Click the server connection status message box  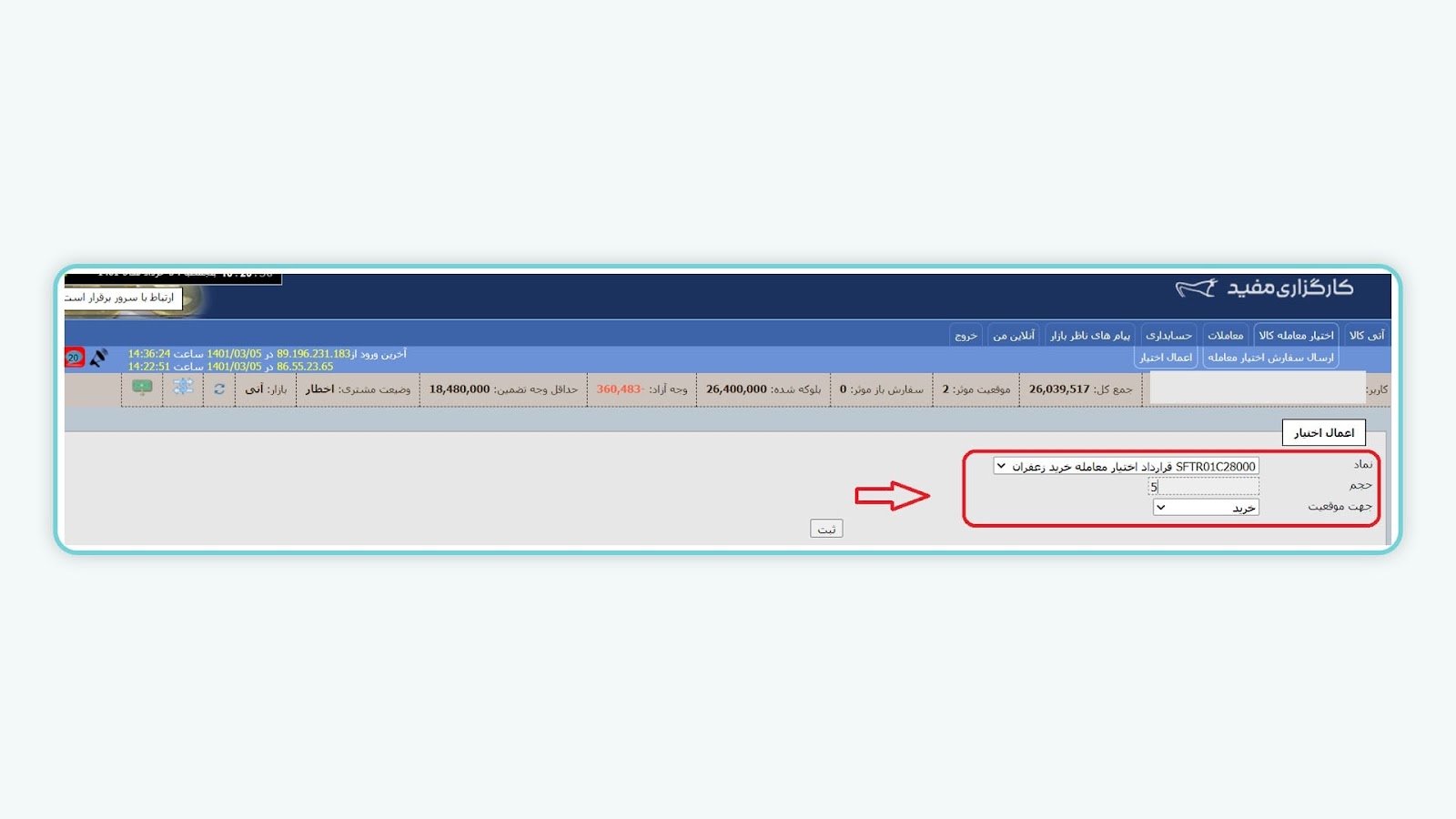tap(122, 298)
